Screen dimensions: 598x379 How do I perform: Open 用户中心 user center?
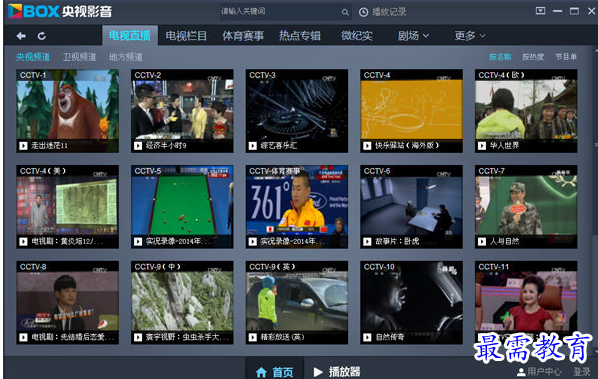(544, 372)
